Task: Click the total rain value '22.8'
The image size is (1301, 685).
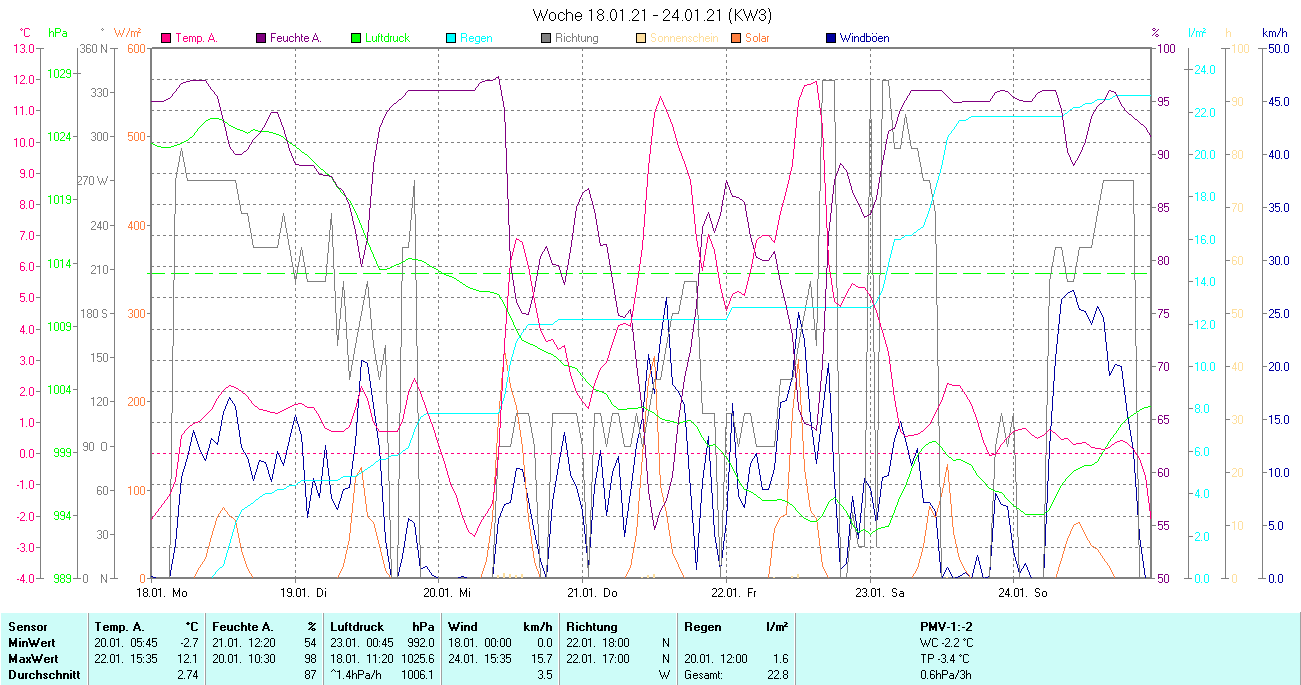Action: pyautogui.click(x=777, y=675)
